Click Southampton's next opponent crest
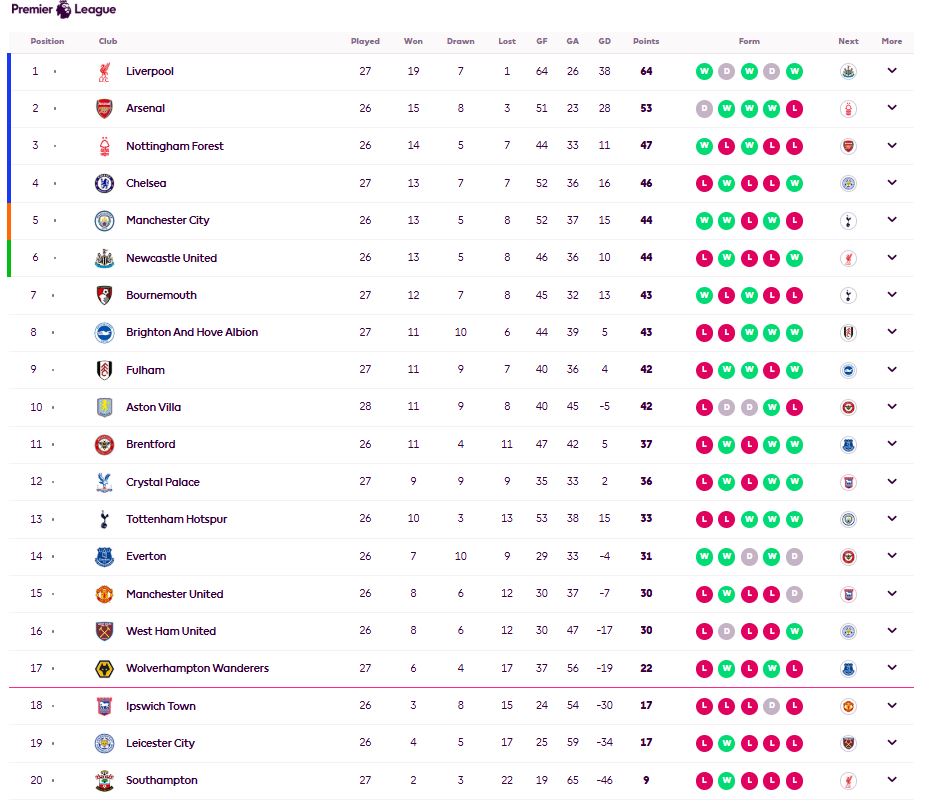This screenshot has height=807, width=937. 848,780
